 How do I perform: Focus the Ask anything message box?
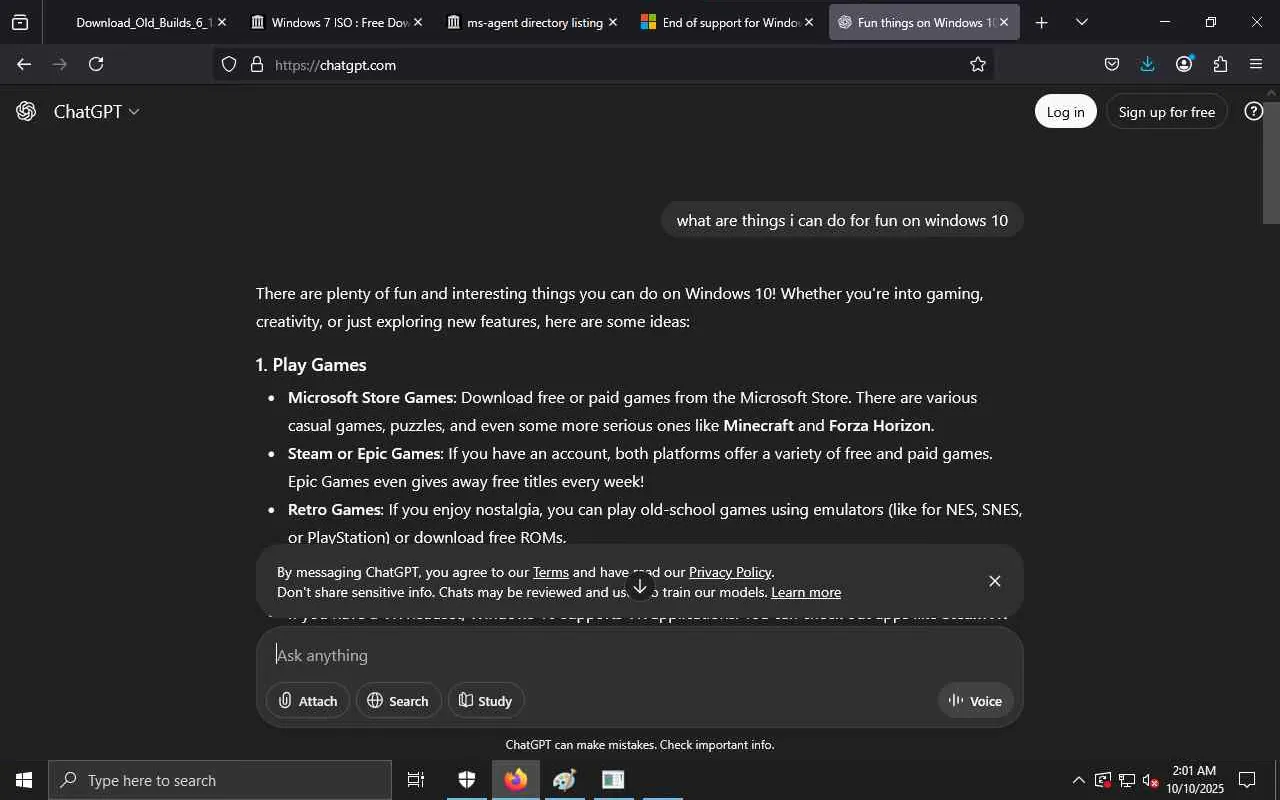[x=640, y=655]
